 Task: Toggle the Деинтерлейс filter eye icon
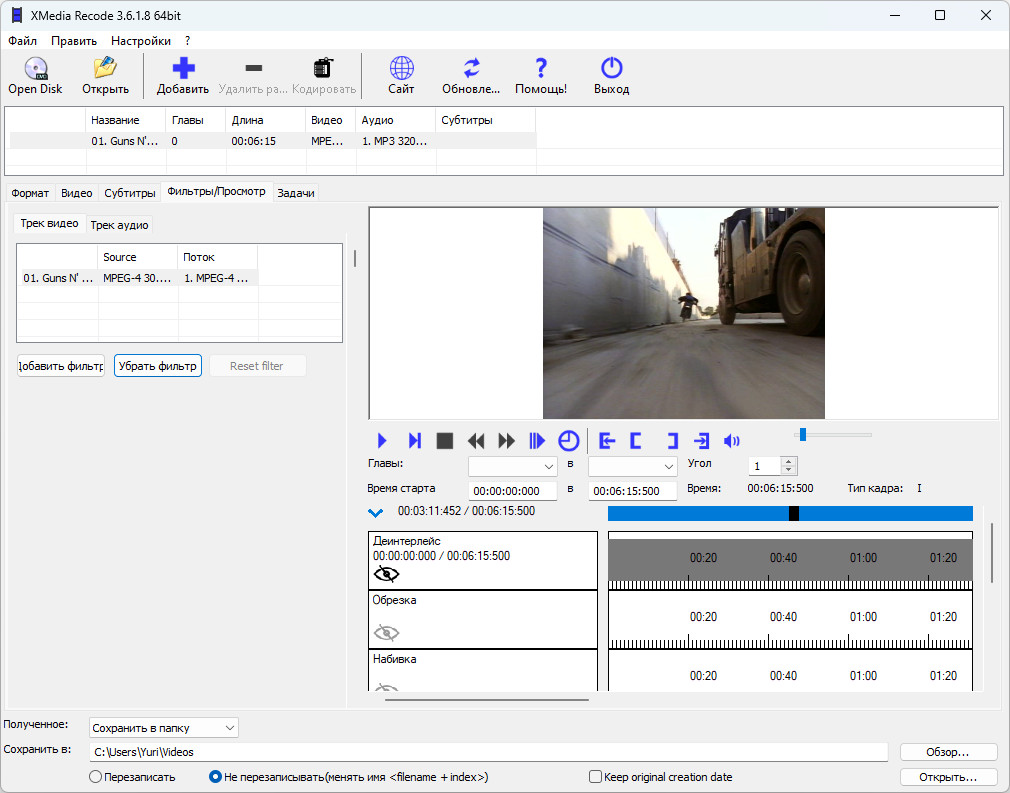pyautogui.click(x=386, y=574)
